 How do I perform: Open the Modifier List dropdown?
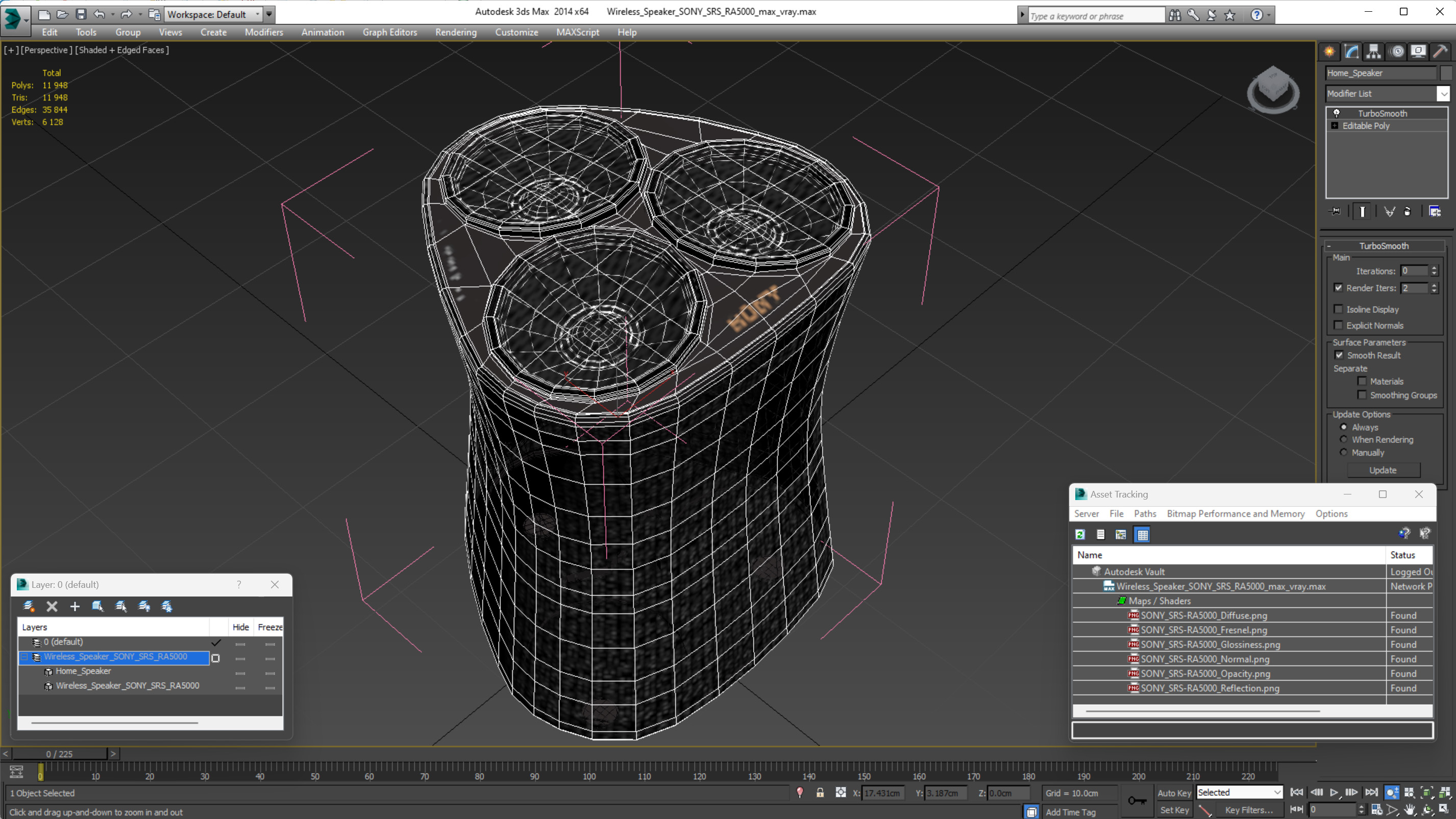coord(1443,93)
